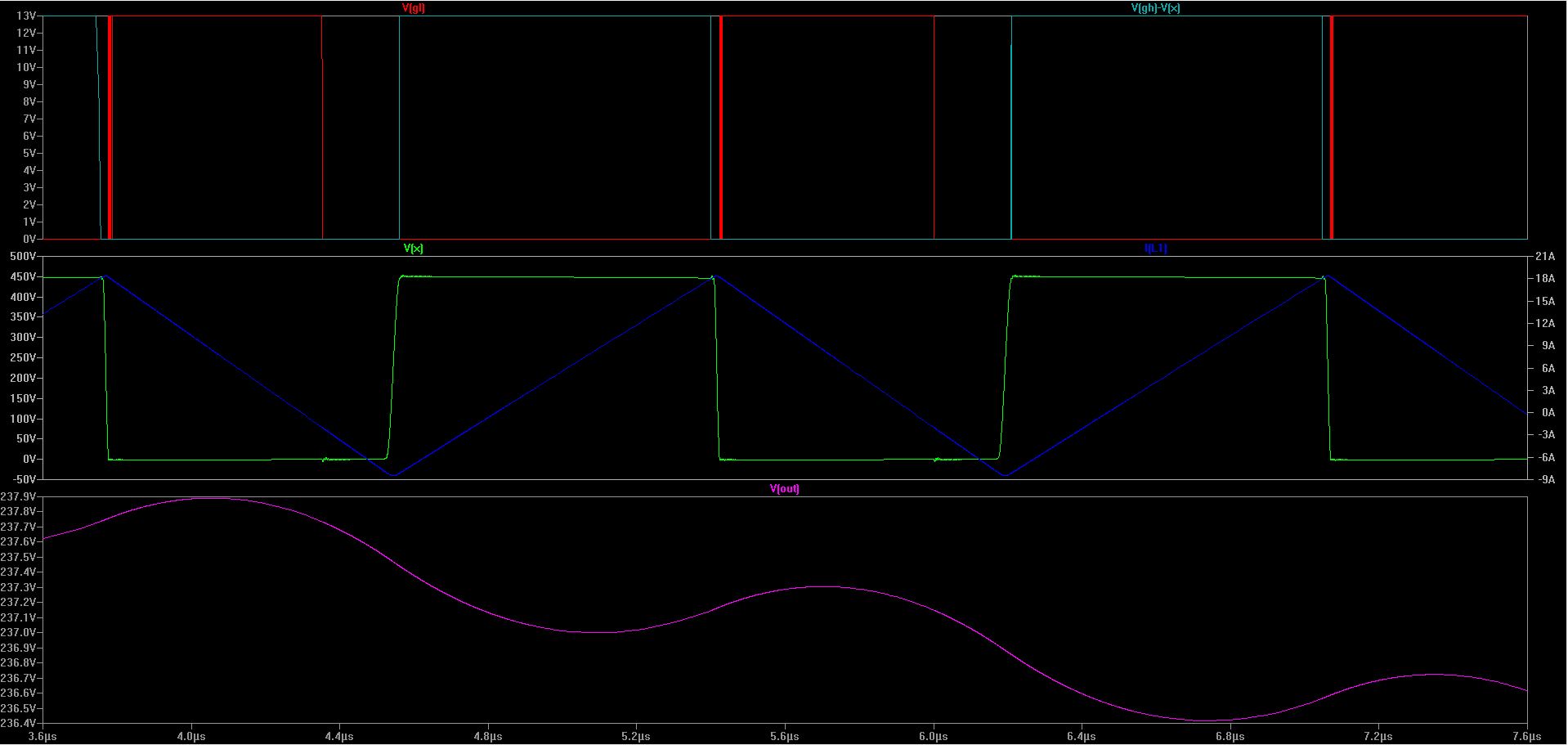Click the -9A tick on right current axis
The height and width of the screenshot is (745, 1568).
tap(1545, 480)
